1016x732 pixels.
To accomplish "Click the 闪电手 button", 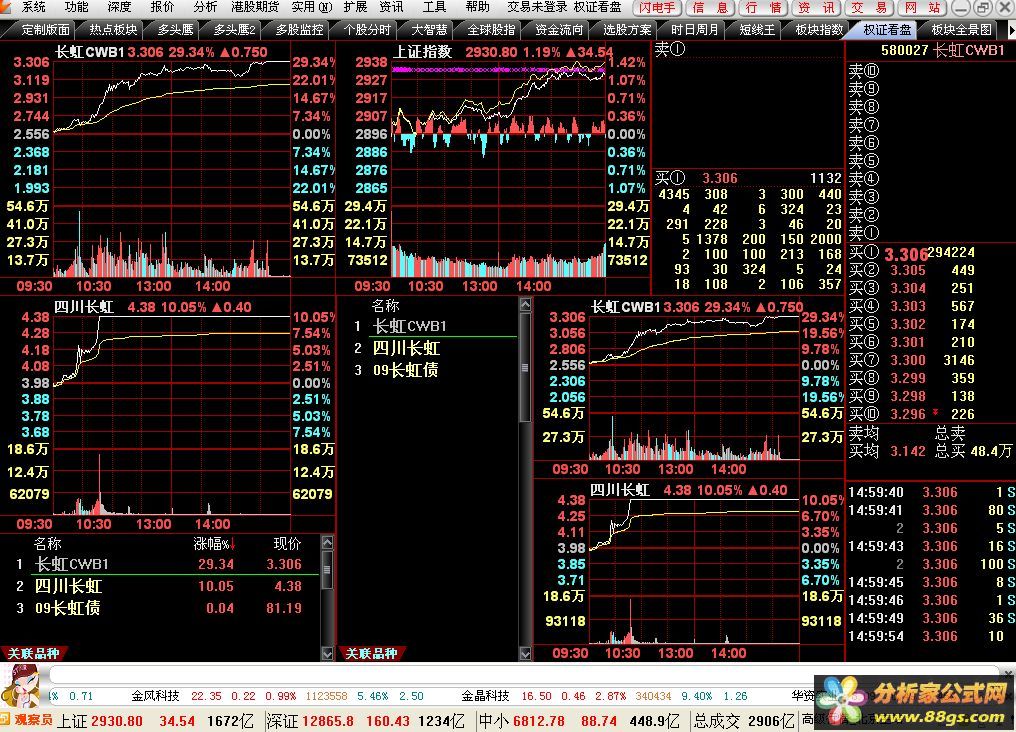I will [x=656, y=8].
